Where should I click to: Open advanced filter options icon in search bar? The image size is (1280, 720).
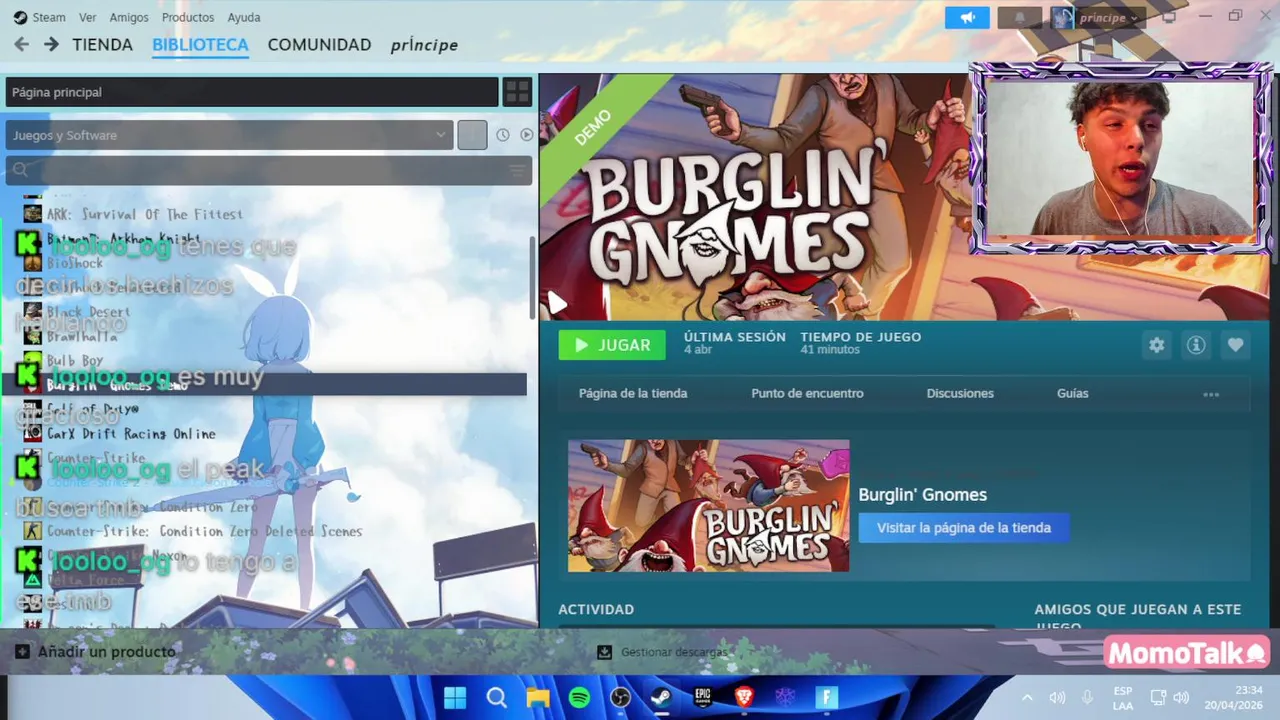point(517,171)
